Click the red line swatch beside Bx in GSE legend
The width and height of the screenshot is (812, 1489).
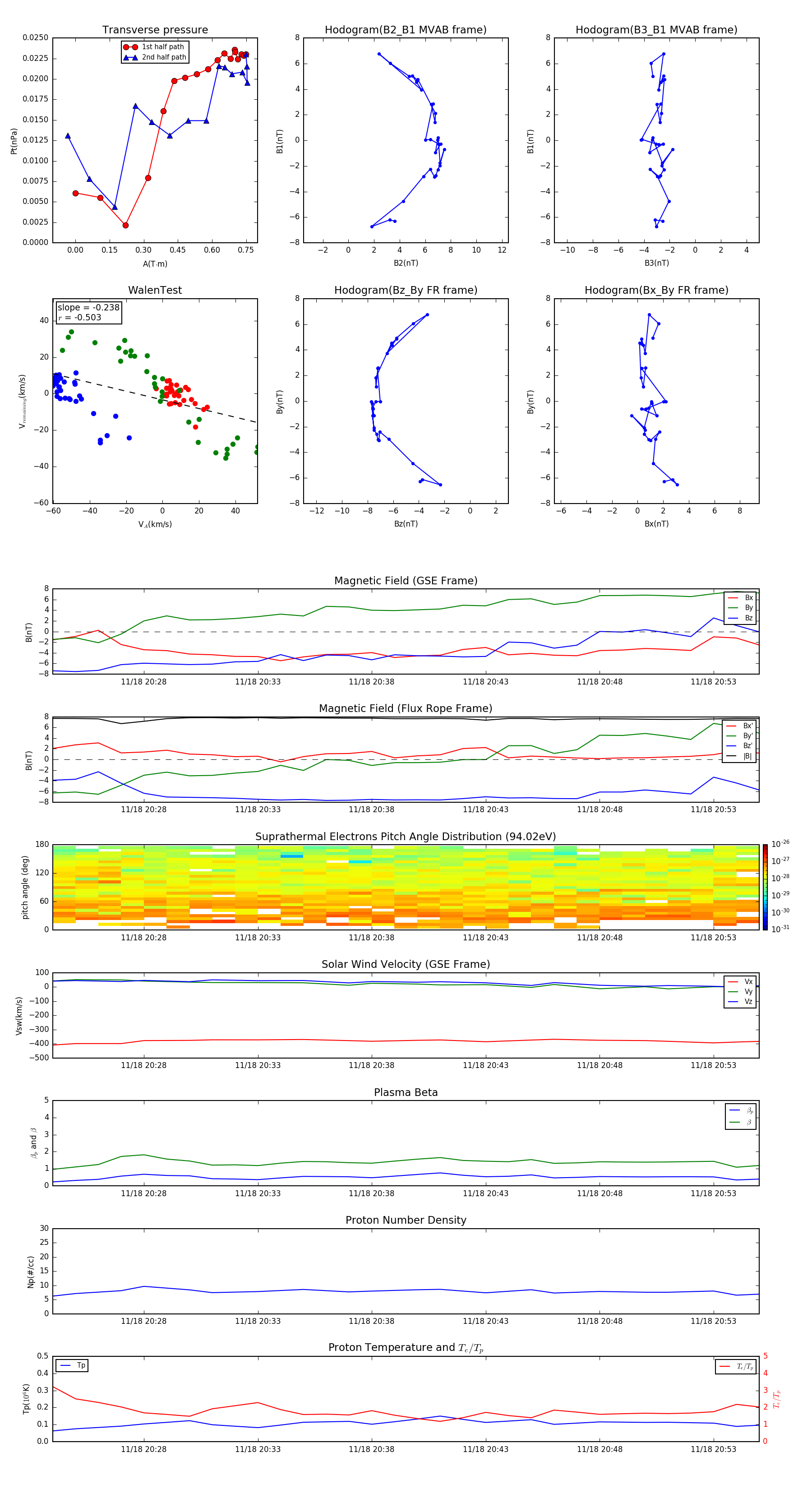733,598
